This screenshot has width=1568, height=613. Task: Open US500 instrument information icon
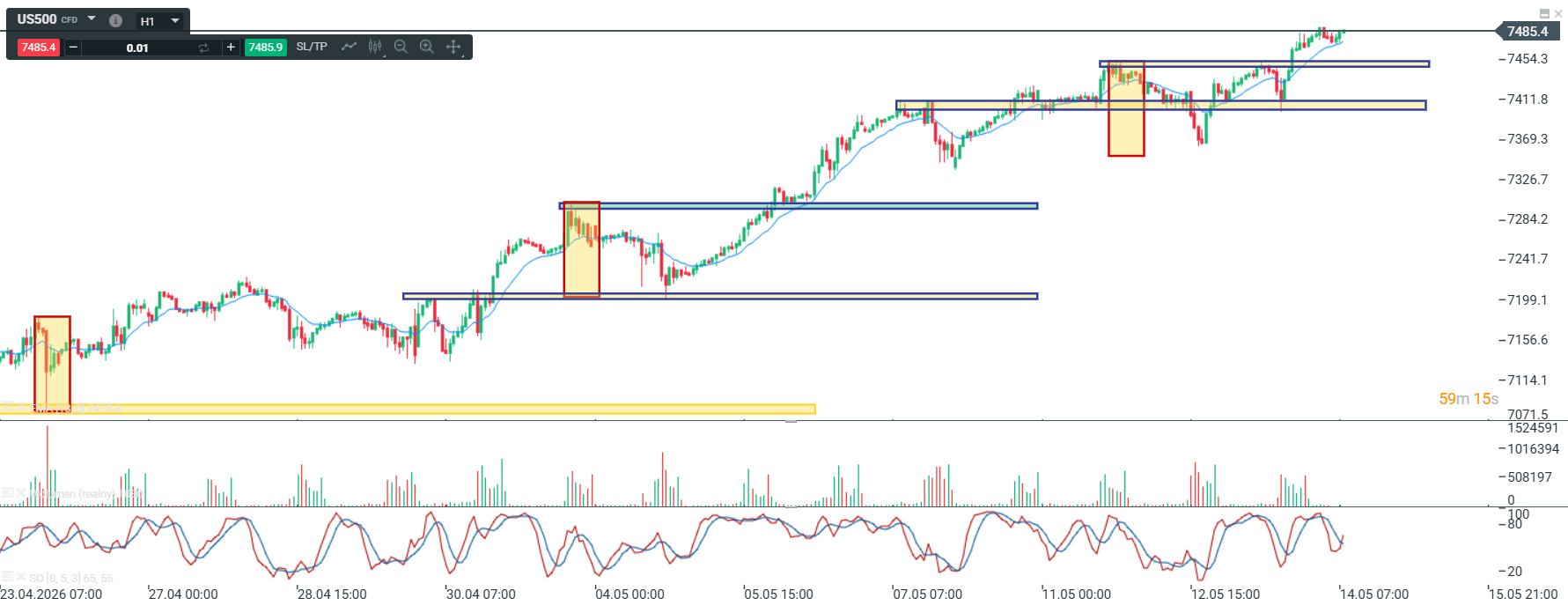click(115, 20)
